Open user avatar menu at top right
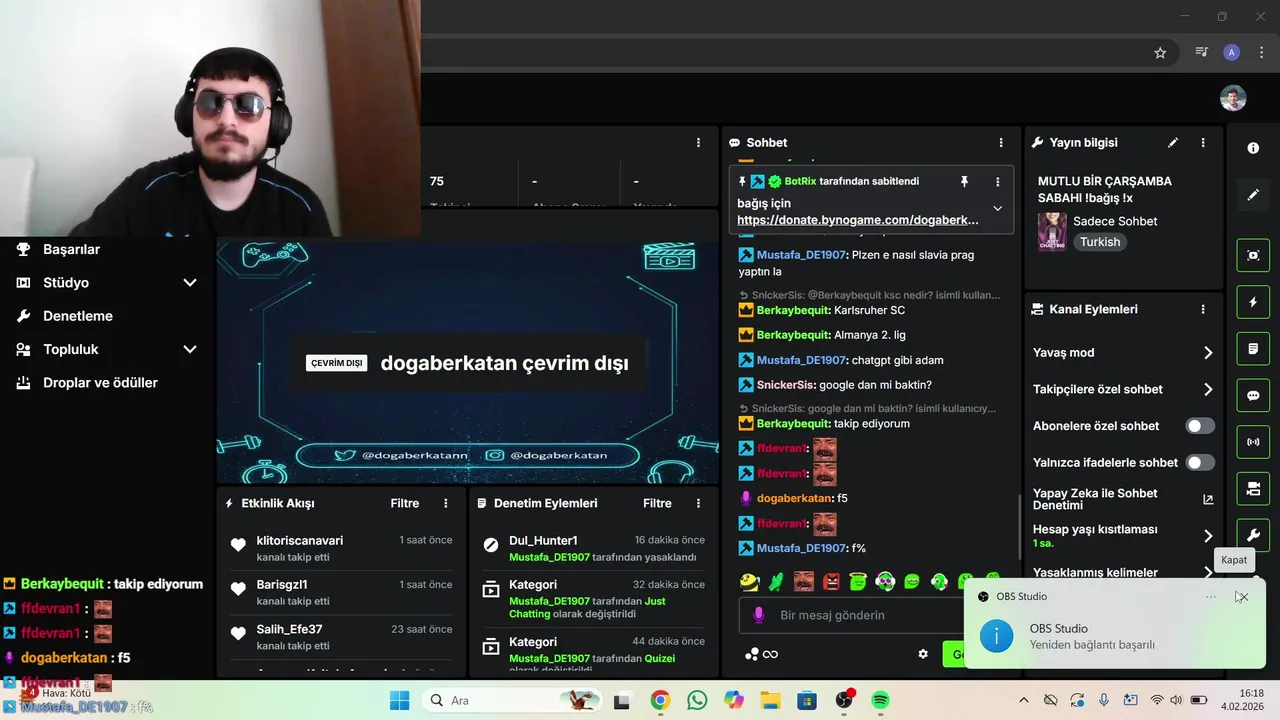The height and width of the screenshot is (720, 1280). click(x=1233, y=98)
